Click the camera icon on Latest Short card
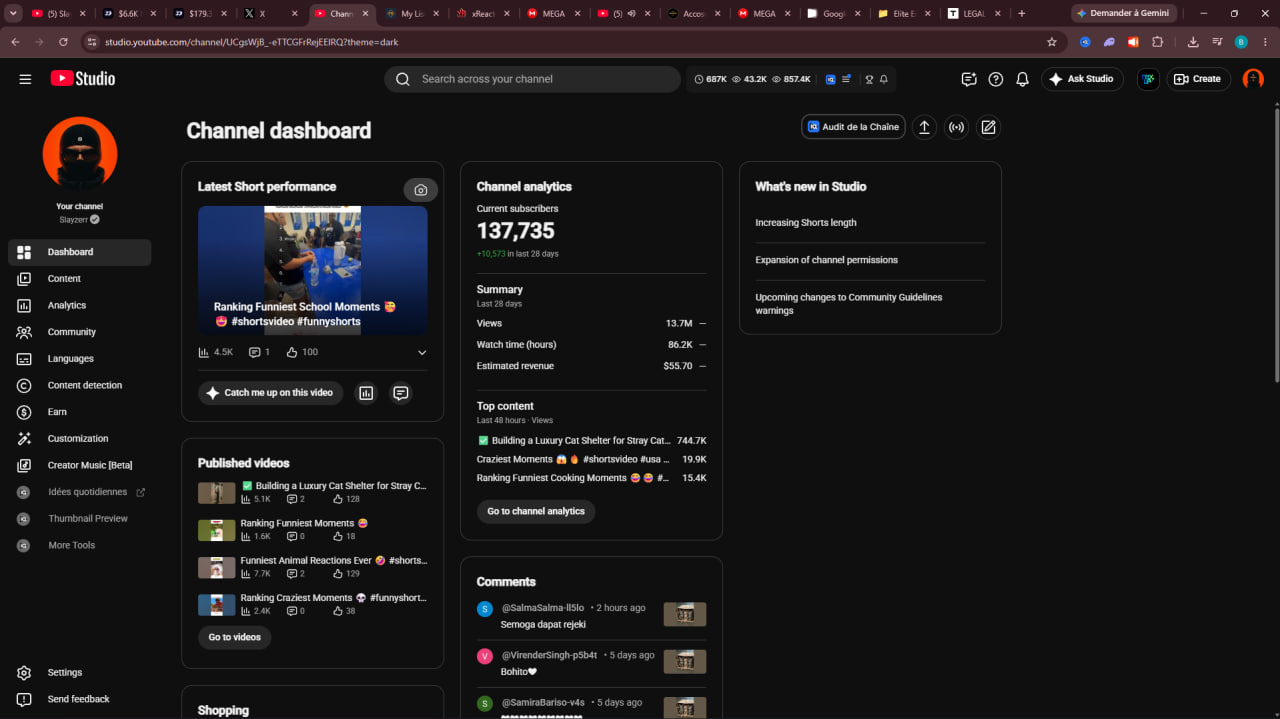 (x=421, y=190)
